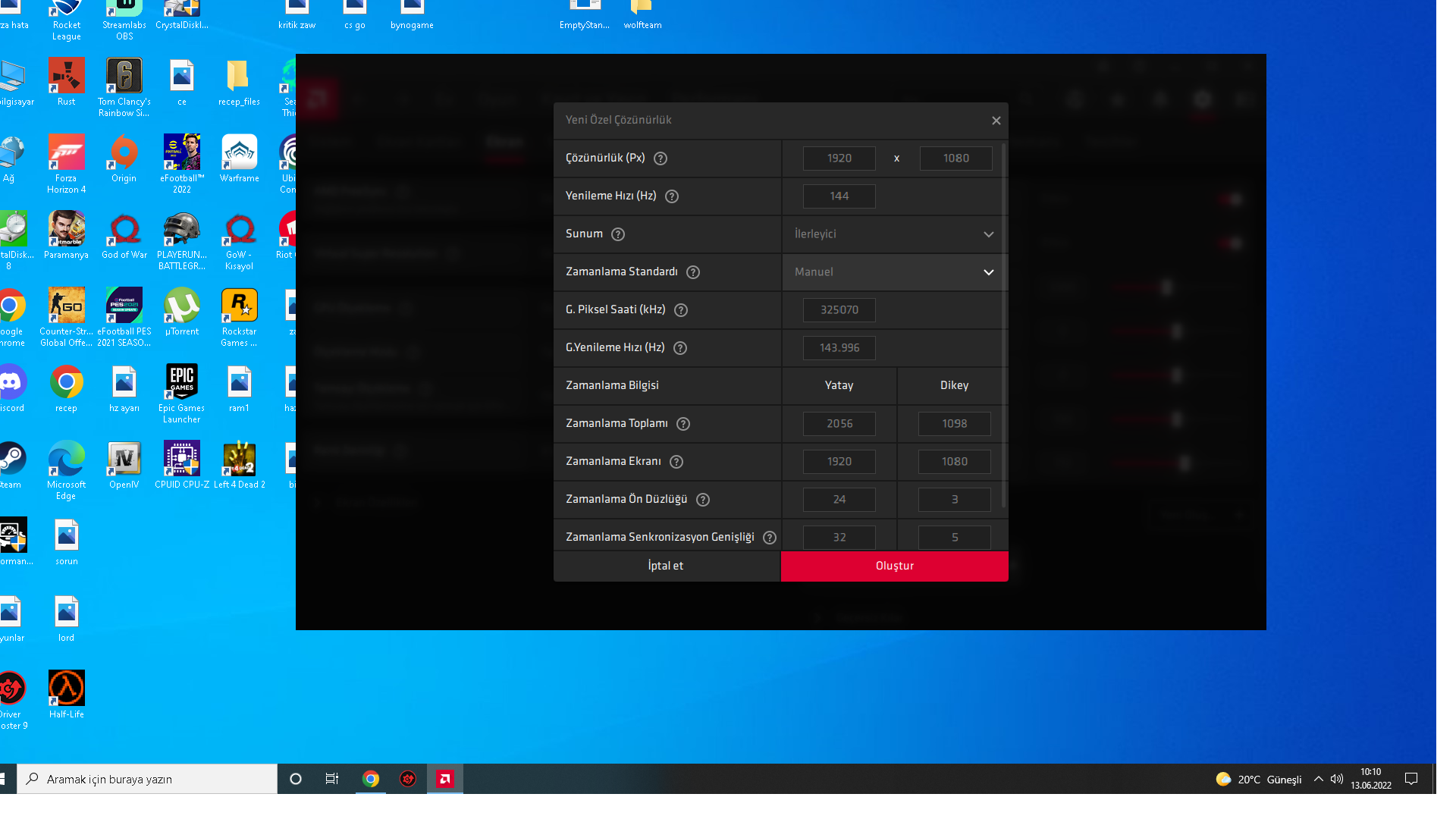
Task: Switch to Chrome in the taskbar
Action: (x=371, y=779)
